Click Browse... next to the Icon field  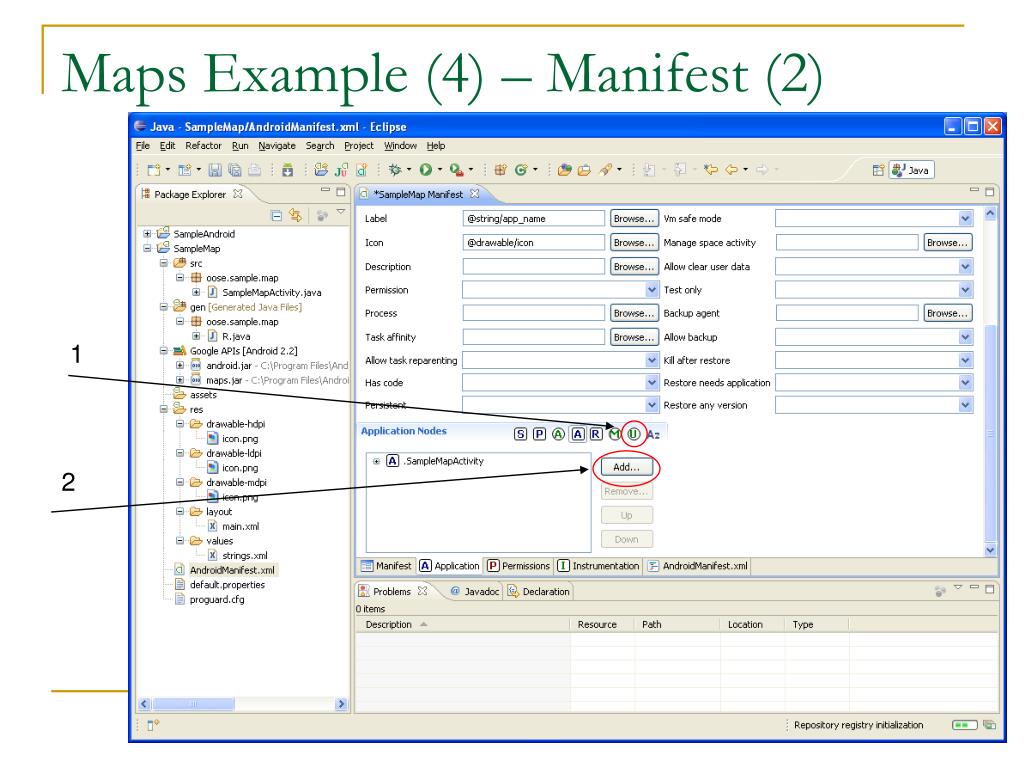[633, 243]
